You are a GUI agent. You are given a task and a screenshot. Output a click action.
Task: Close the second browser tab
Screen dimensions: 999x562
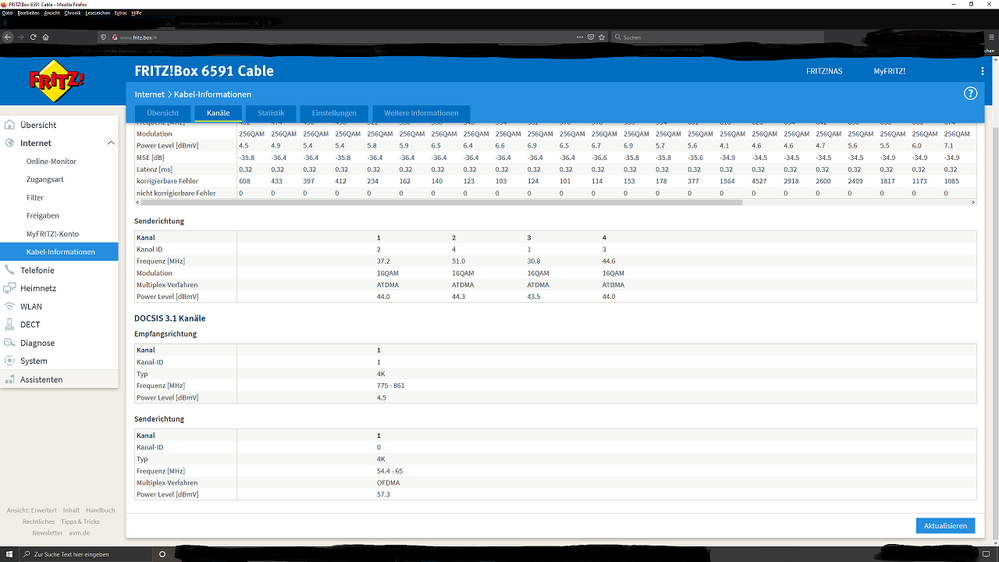pyautogui.click(x=256, y=23)
